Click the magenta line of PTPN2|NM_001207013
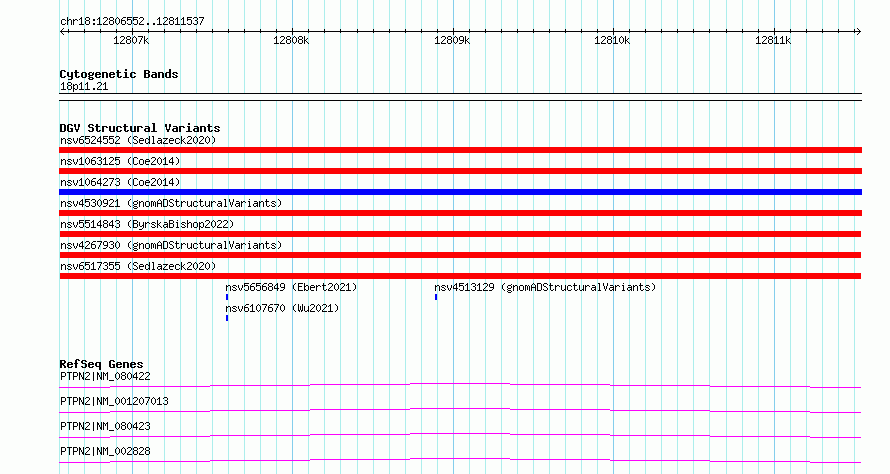The width and height of the screenshot is (890, 474). coord(460,410)
